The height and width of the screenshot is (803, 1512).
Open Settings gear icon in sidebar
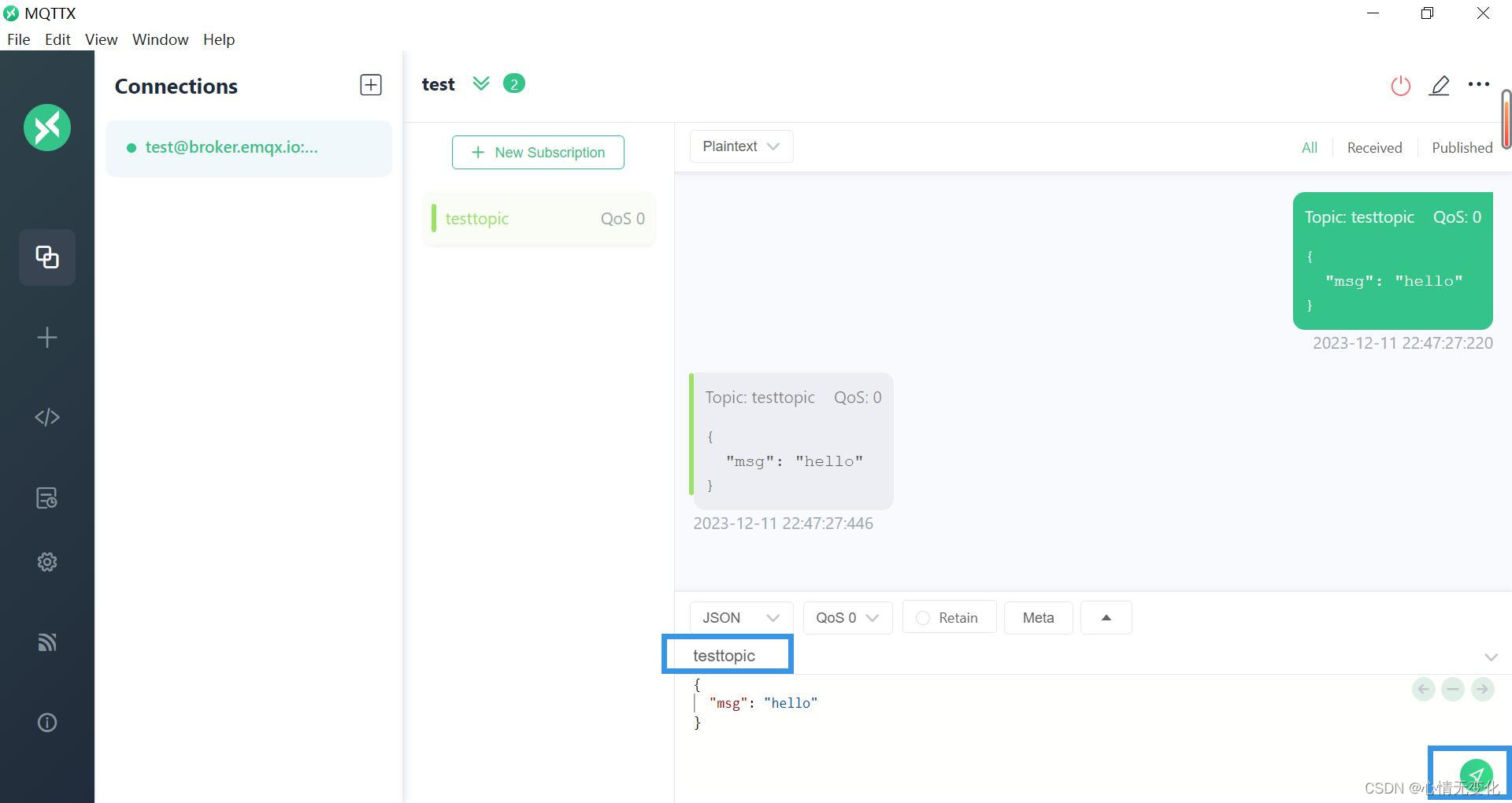pos(47,562)
